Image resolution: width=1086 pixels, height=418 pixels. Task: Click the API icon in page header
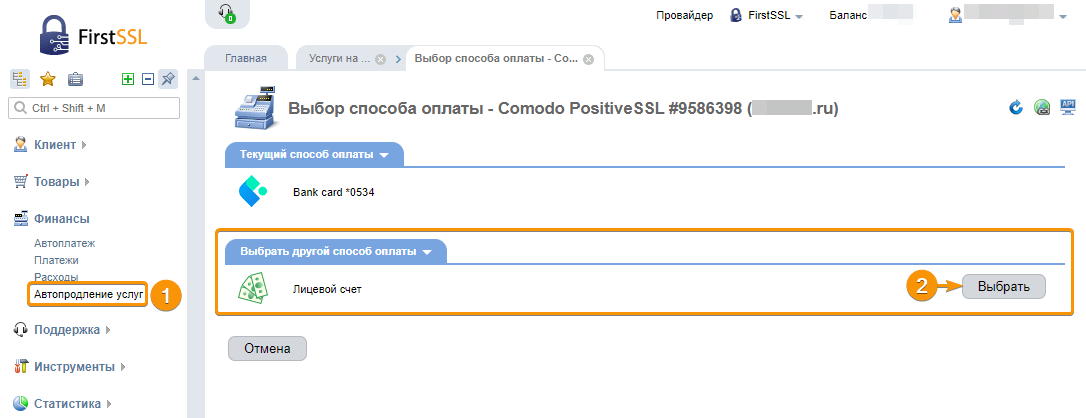click(x=1069, y=107)
